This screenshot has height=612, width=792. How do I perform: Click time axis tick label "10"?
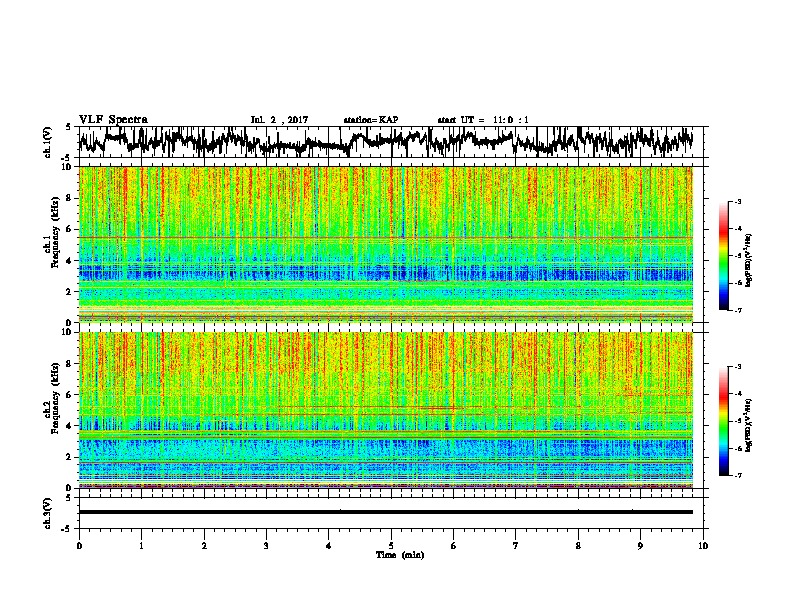pos(703,546)
